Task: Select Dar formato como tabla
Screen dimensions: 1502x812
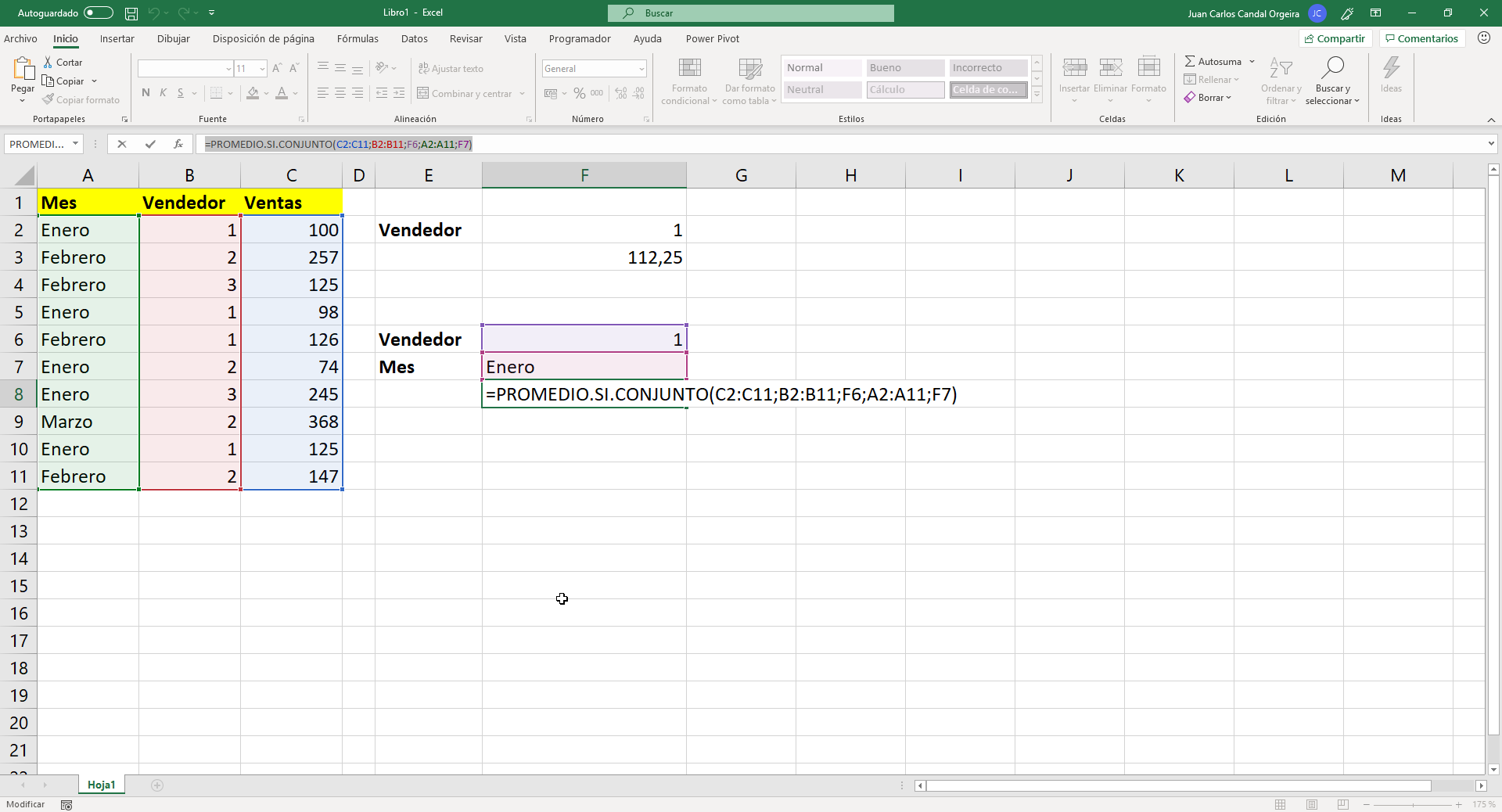Action: 749,81
